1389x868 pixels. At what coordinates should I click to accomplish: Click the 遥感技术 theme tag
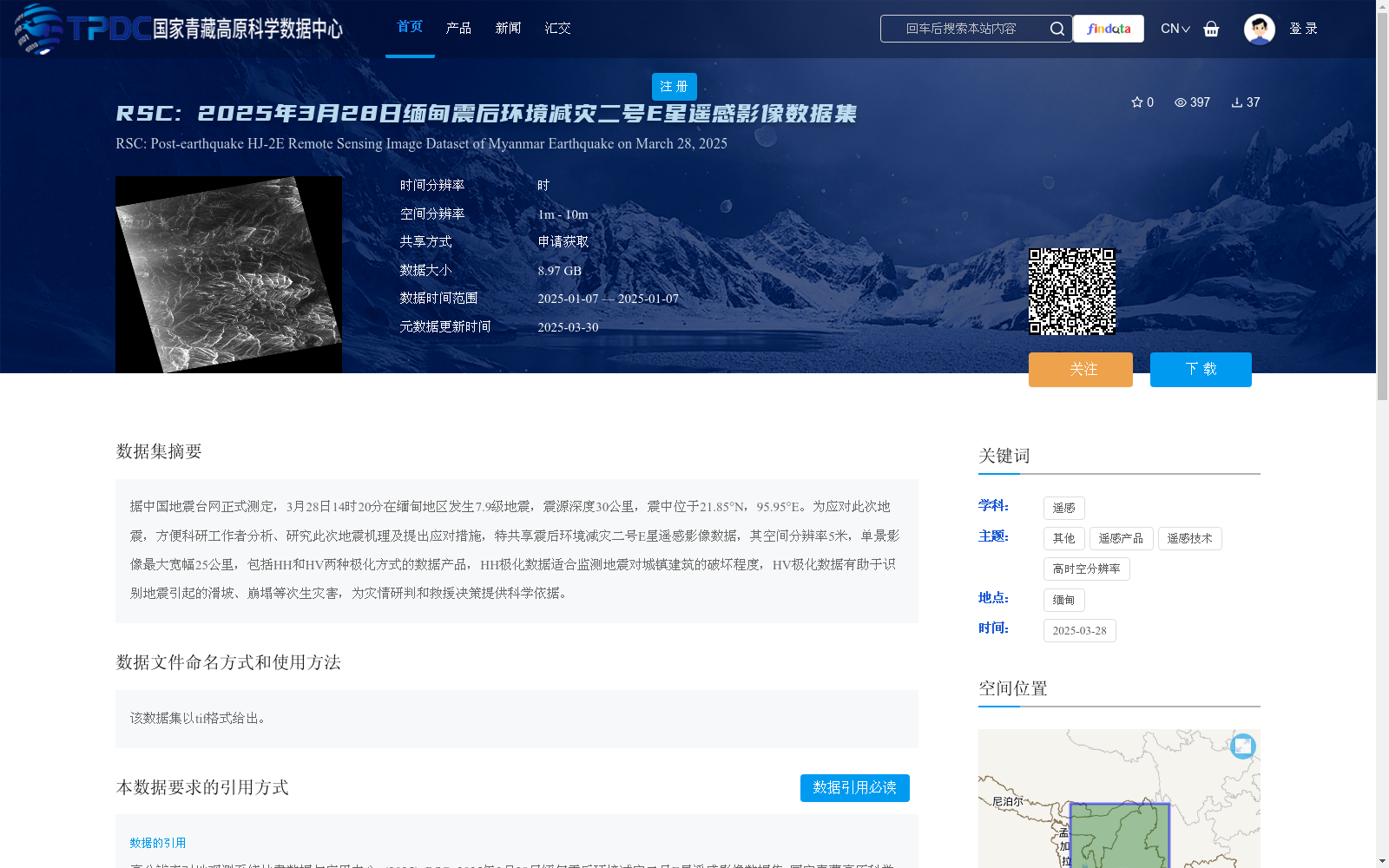tap(1190, 538)
